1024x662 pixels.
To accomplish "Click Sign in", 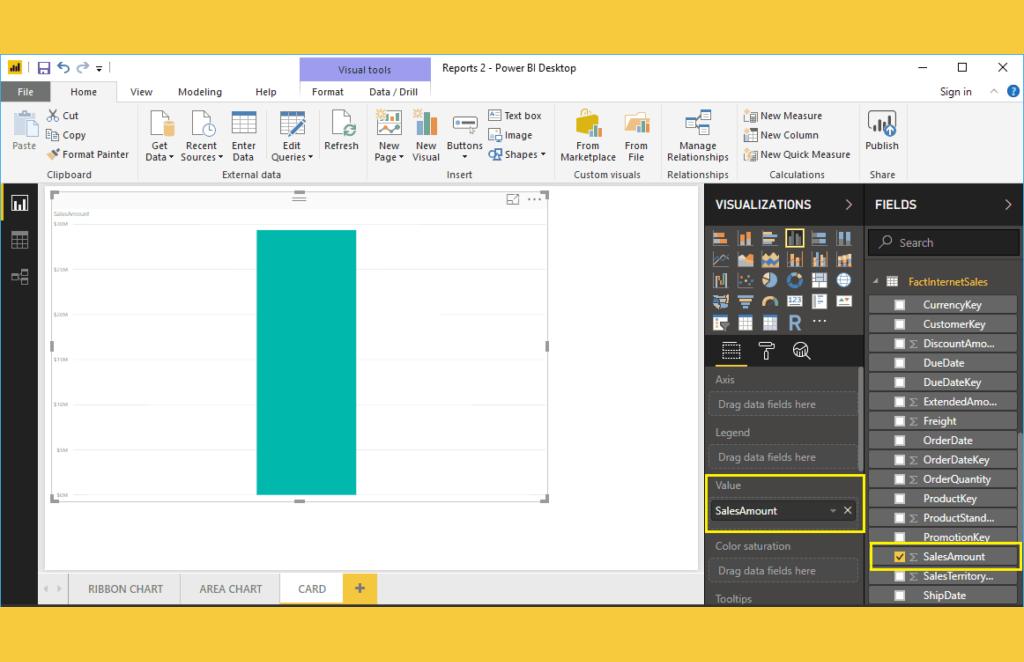I will pos(955,92).
